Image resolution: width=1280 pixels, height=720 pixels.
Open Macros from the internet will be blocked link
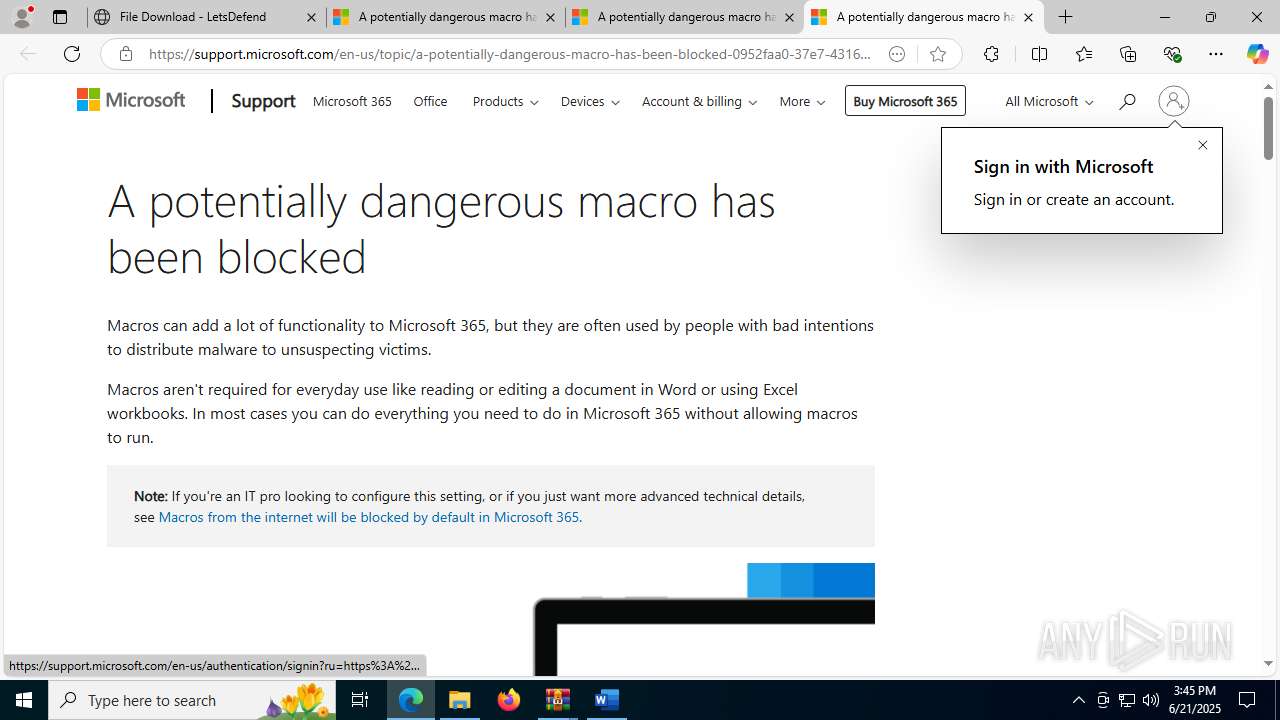pyautogui.click(x=368, y=517)
